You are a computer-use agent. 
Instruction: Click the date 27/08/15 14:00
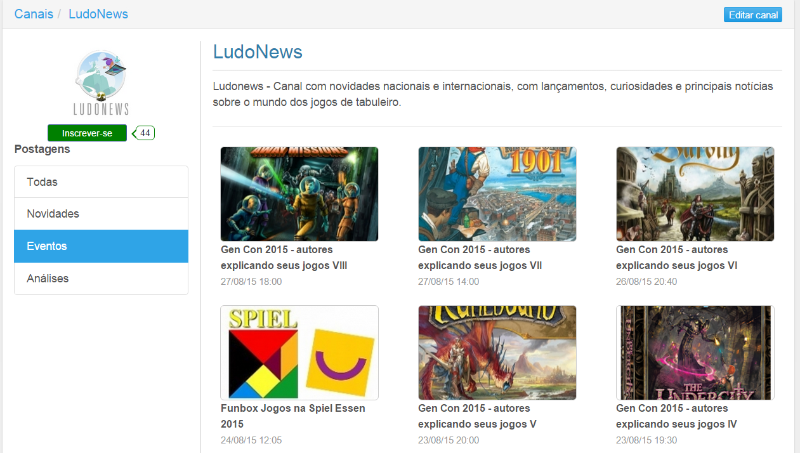coord(448,282)
